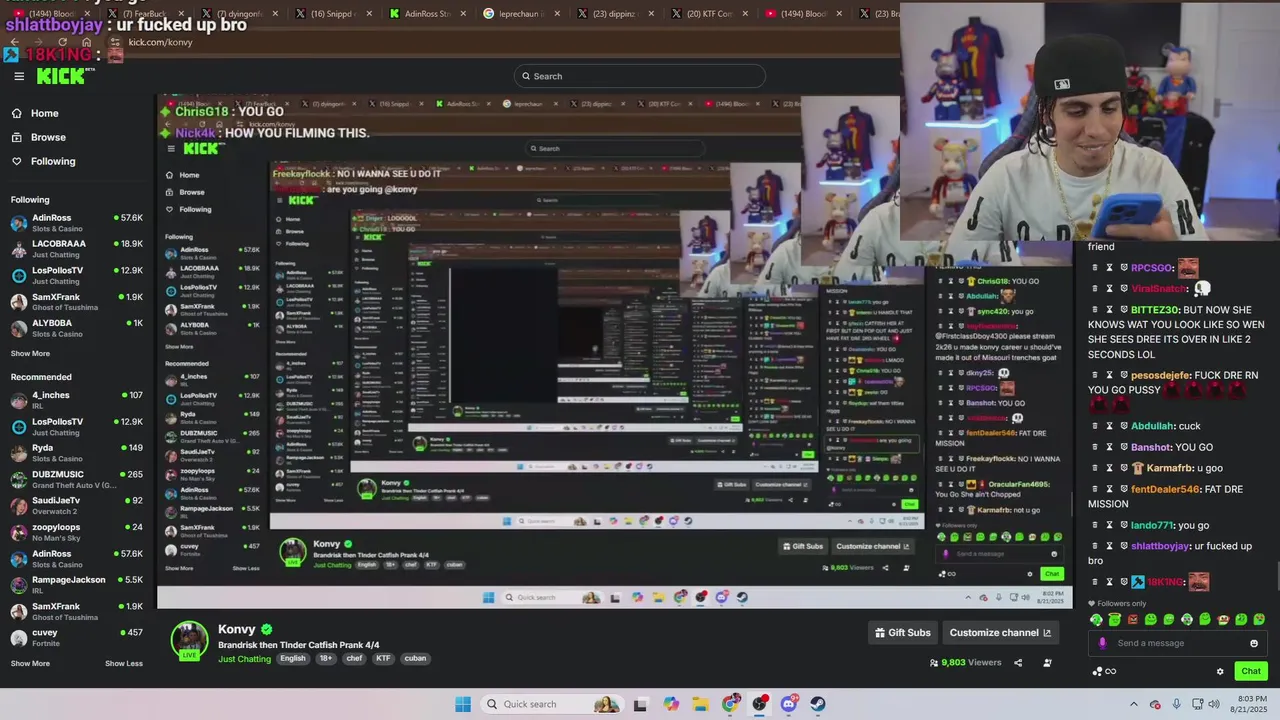The image size is (1280, 720).
Task: Open chat settings gear icon
Action: point(1220,671)
